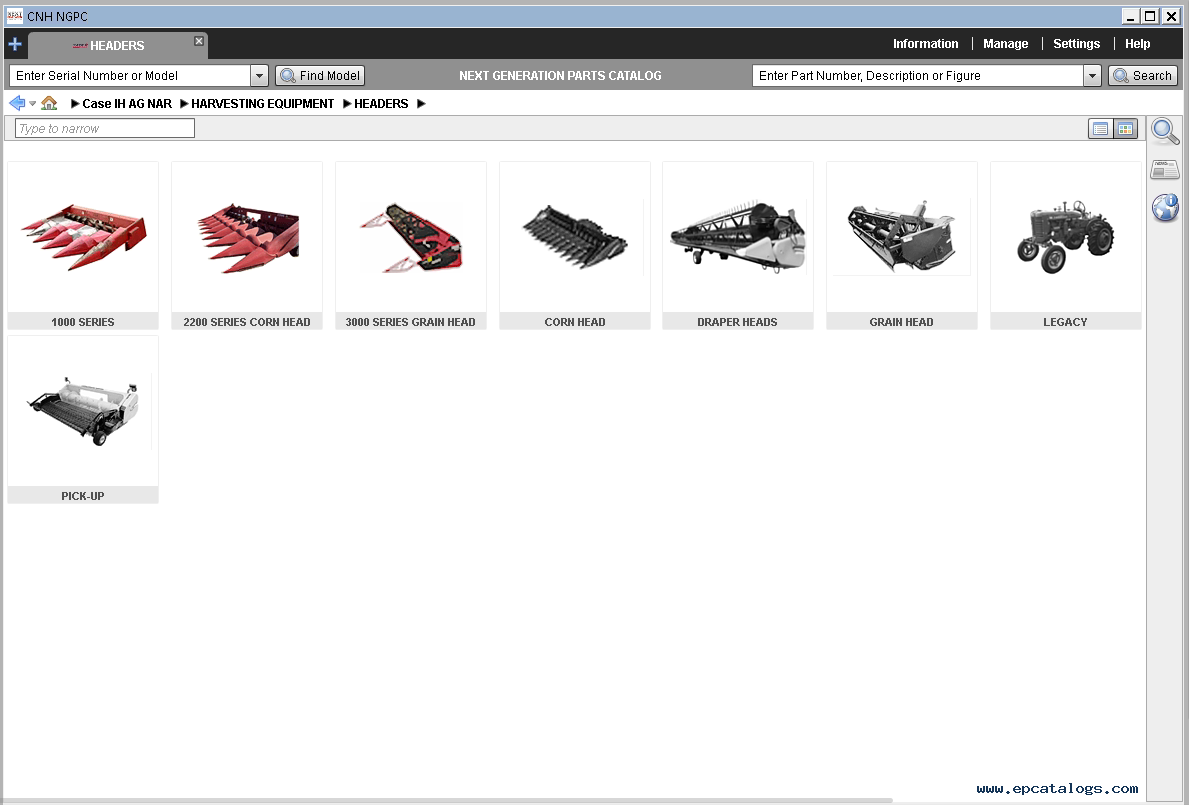Image resolution: width=1189 pixels, height=805 pixels.
Task: Close the CNH NGPC window
Action: click(1171, 16)
